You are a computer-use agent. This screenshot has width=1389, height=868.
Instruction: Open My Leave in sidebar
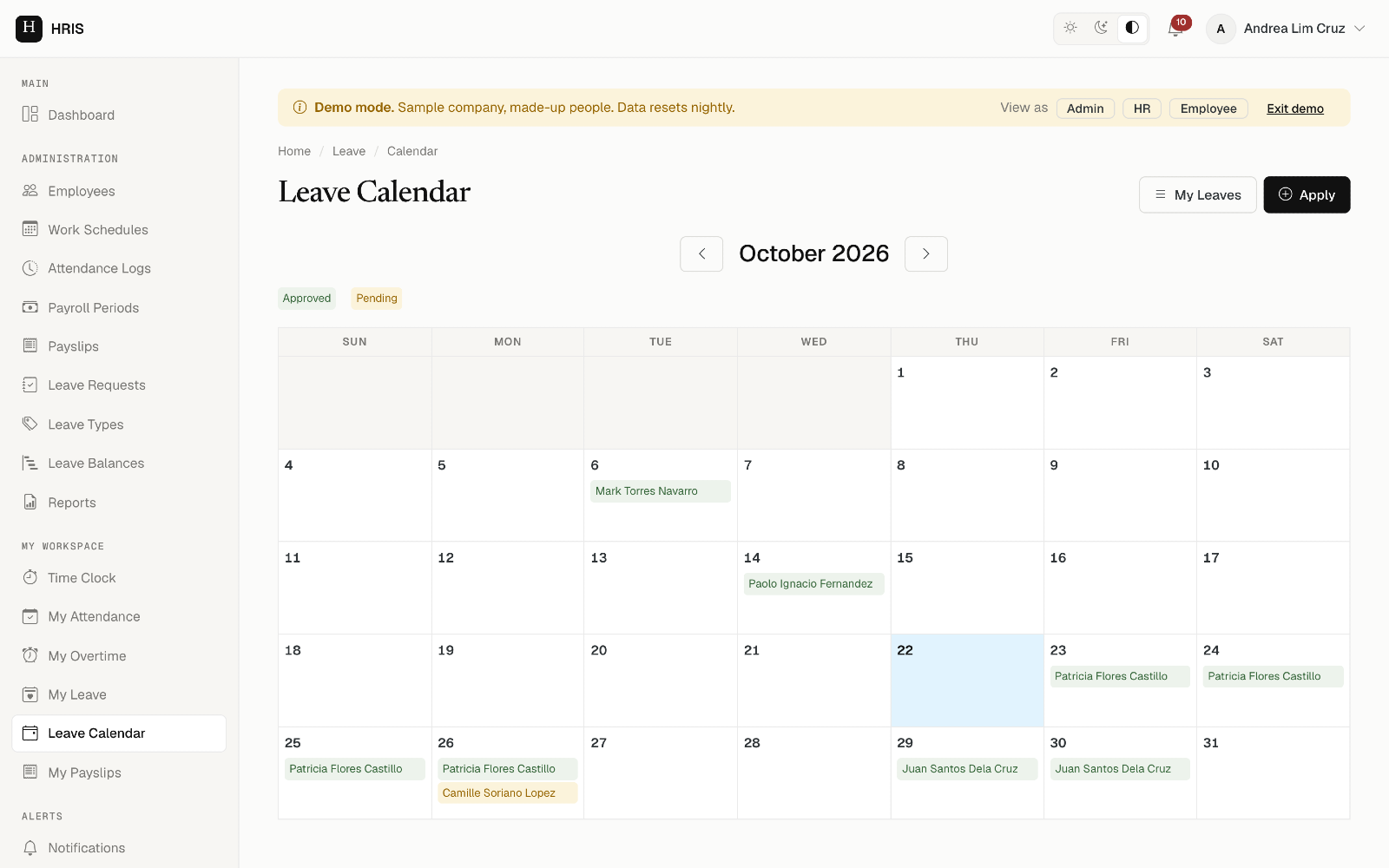click(x=119, y=694)
